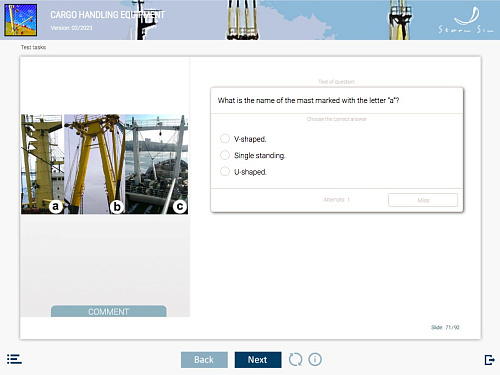Image resolution: width=500 pixels, height=375 pixels.
Task: Click the Miss button
Action: pyautogui.click(x=423, y=200)
